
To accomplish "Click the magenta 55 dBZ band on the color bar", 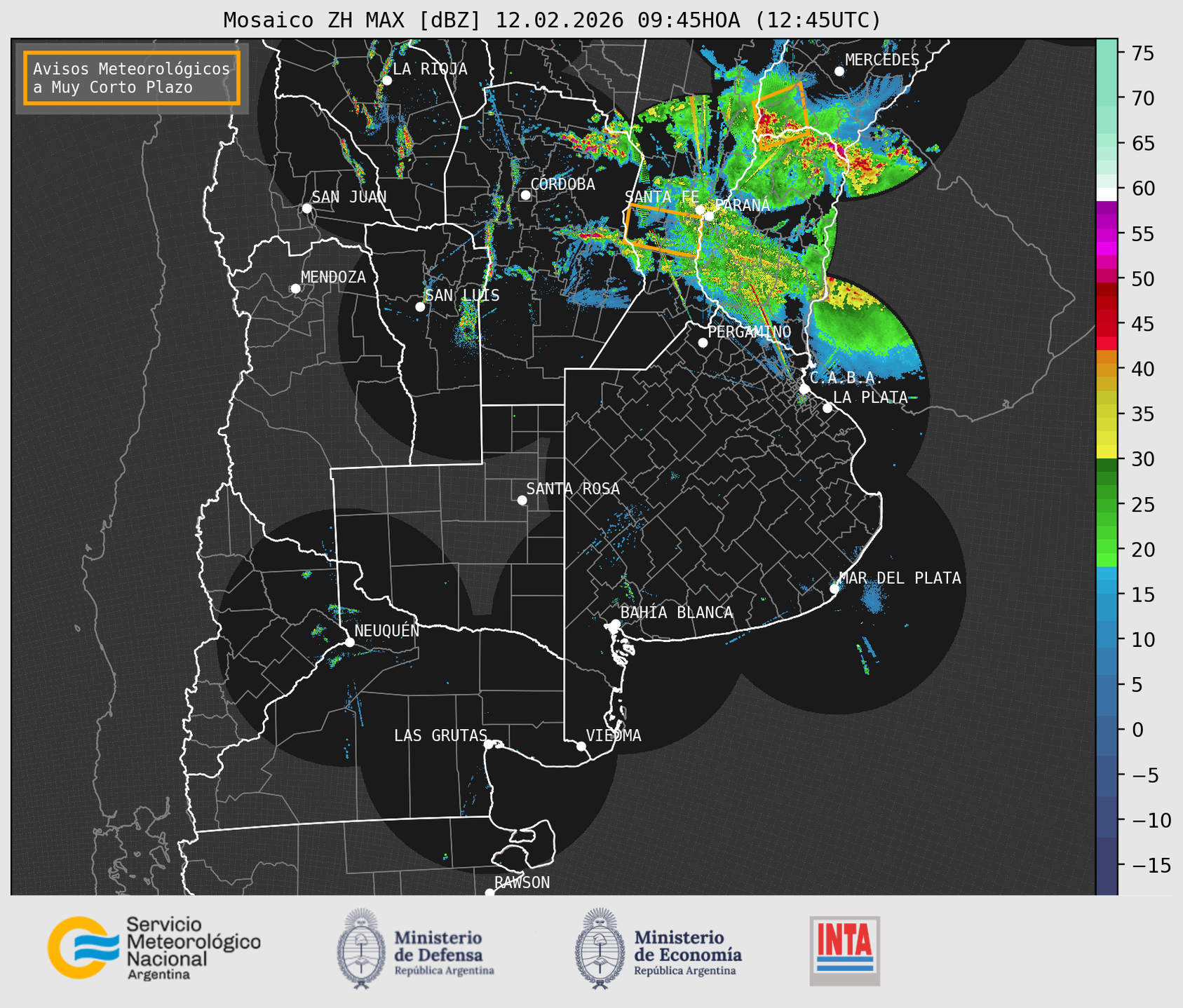I will [1107, 235].
